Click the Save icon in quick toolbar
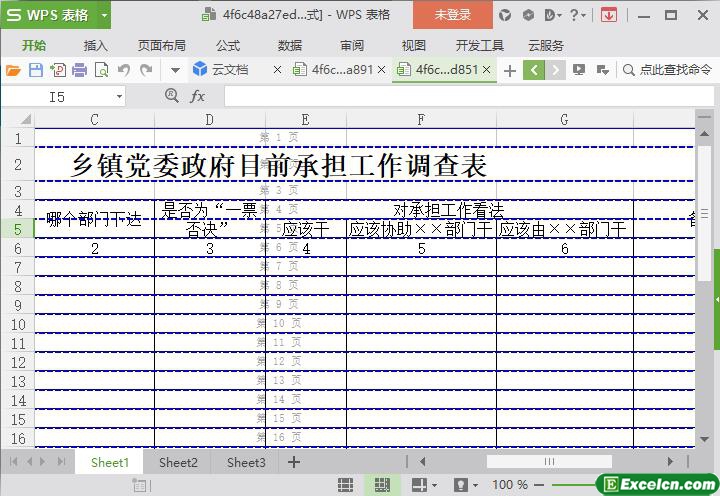720x496 pixels. [35, 70]
